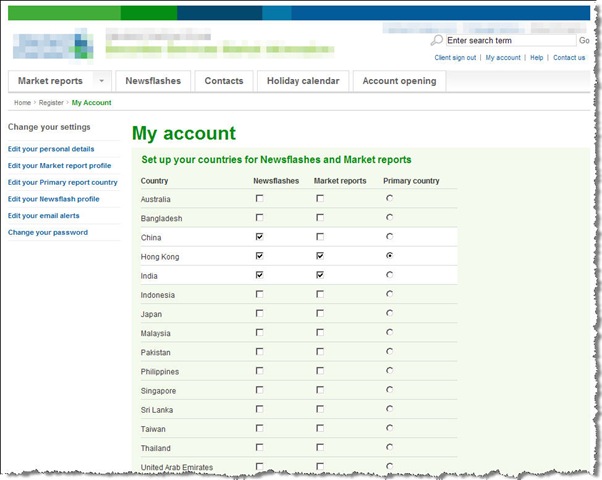This screenshot has height=480, width=602.
Task: Select Australia as primary country
Action: click(390, 198)
